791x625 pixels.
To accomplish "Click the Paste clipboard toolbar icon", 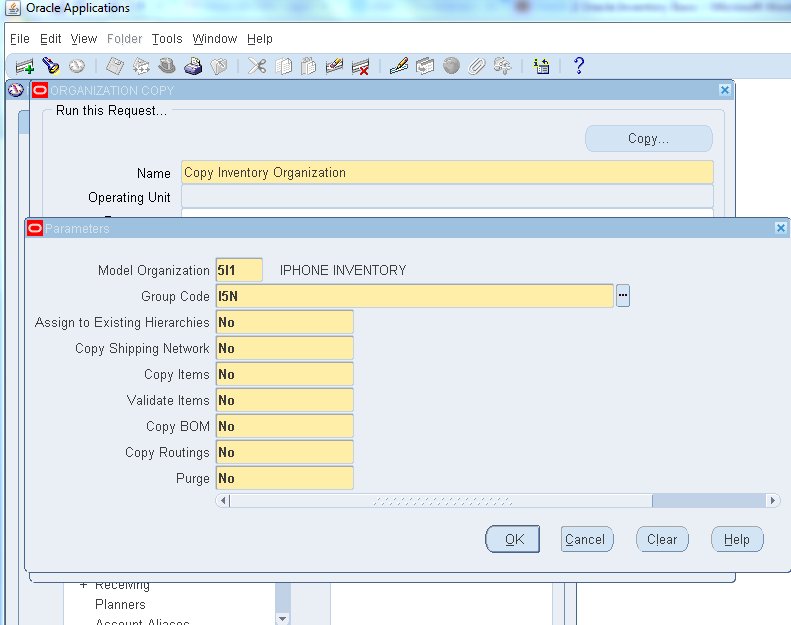I will 308,66.
